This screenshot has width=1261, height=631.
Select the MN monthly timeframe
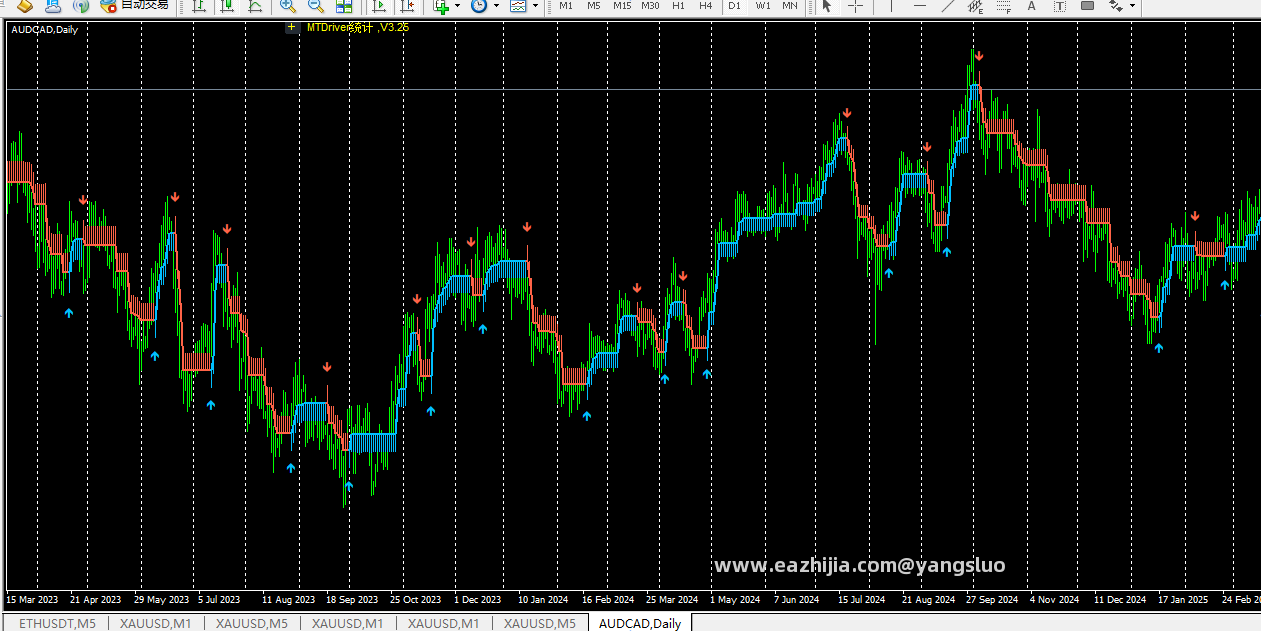point(790,5)
